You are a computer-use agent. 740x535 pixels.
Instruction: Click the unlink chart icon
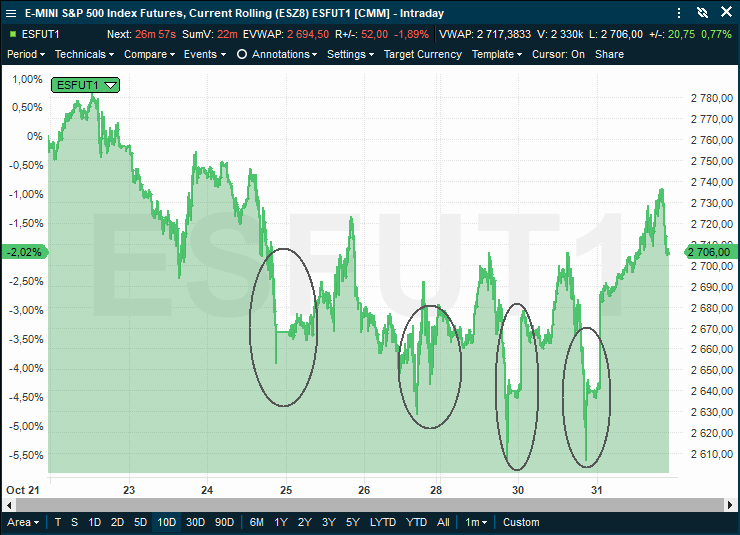pos(702,13)
